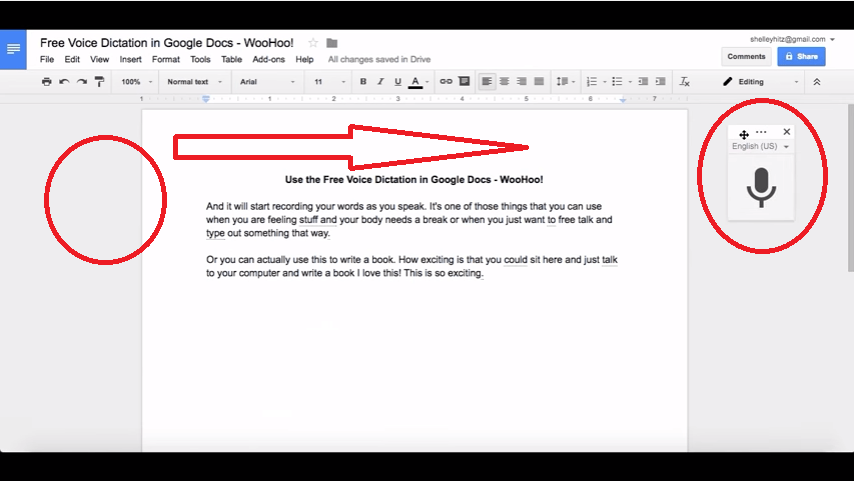Justify the text
The image size is (854, 481).
click(x=539, y=82)
